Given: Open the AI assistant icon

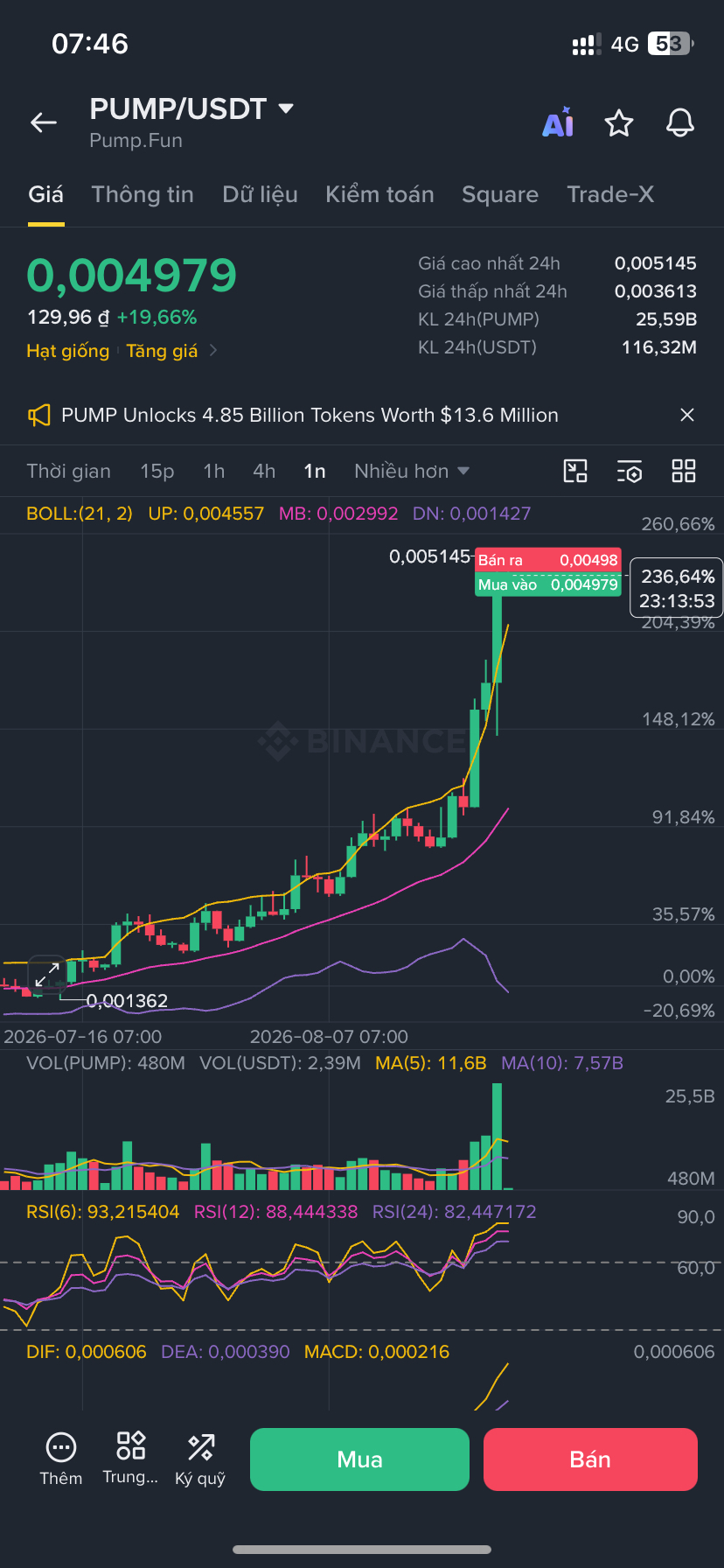Looking at the screenshot, I should point(558,123).
